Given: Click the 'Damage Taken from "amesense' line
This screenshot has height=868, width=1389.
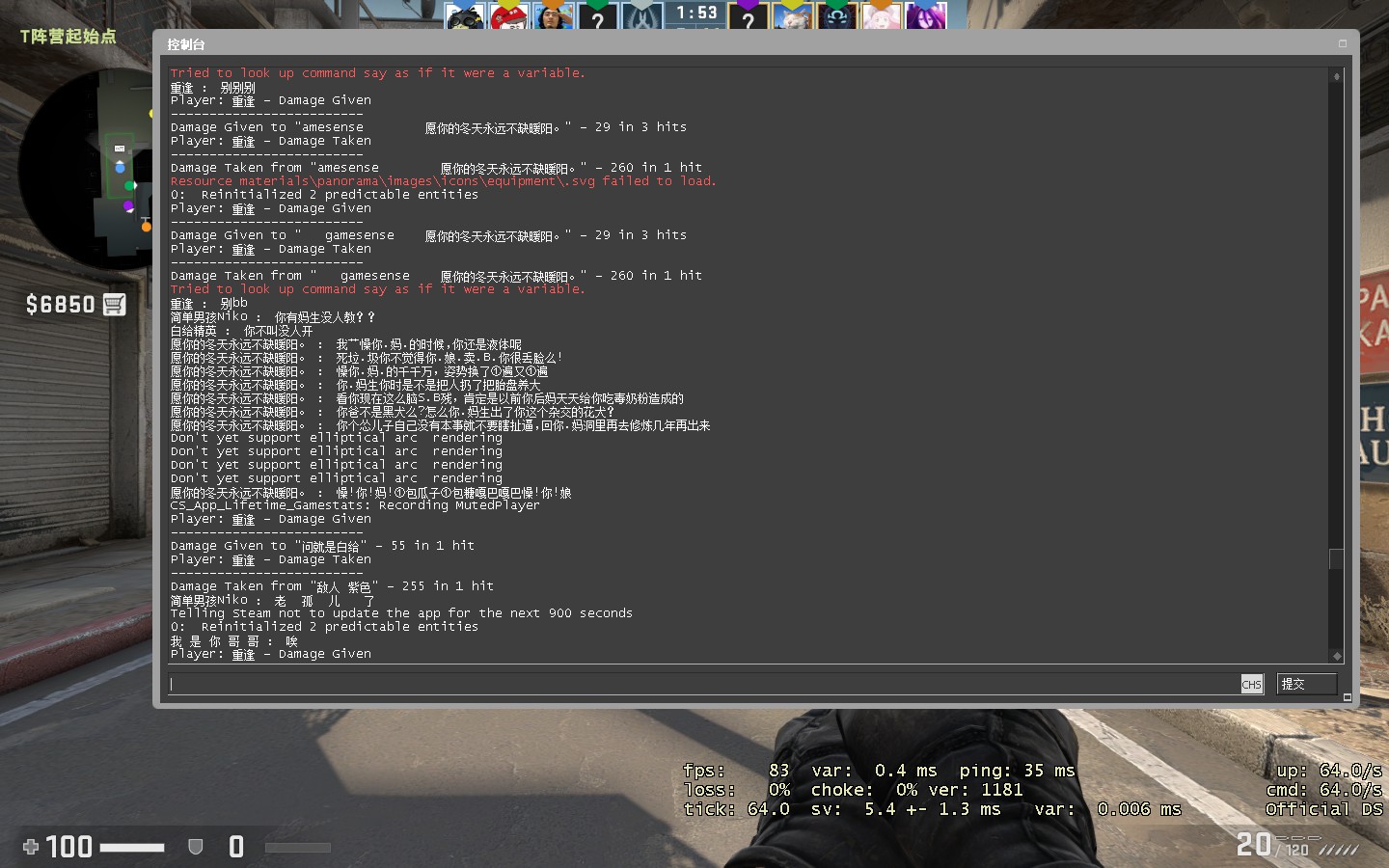Looking at the screenshot, I should 436,168.
